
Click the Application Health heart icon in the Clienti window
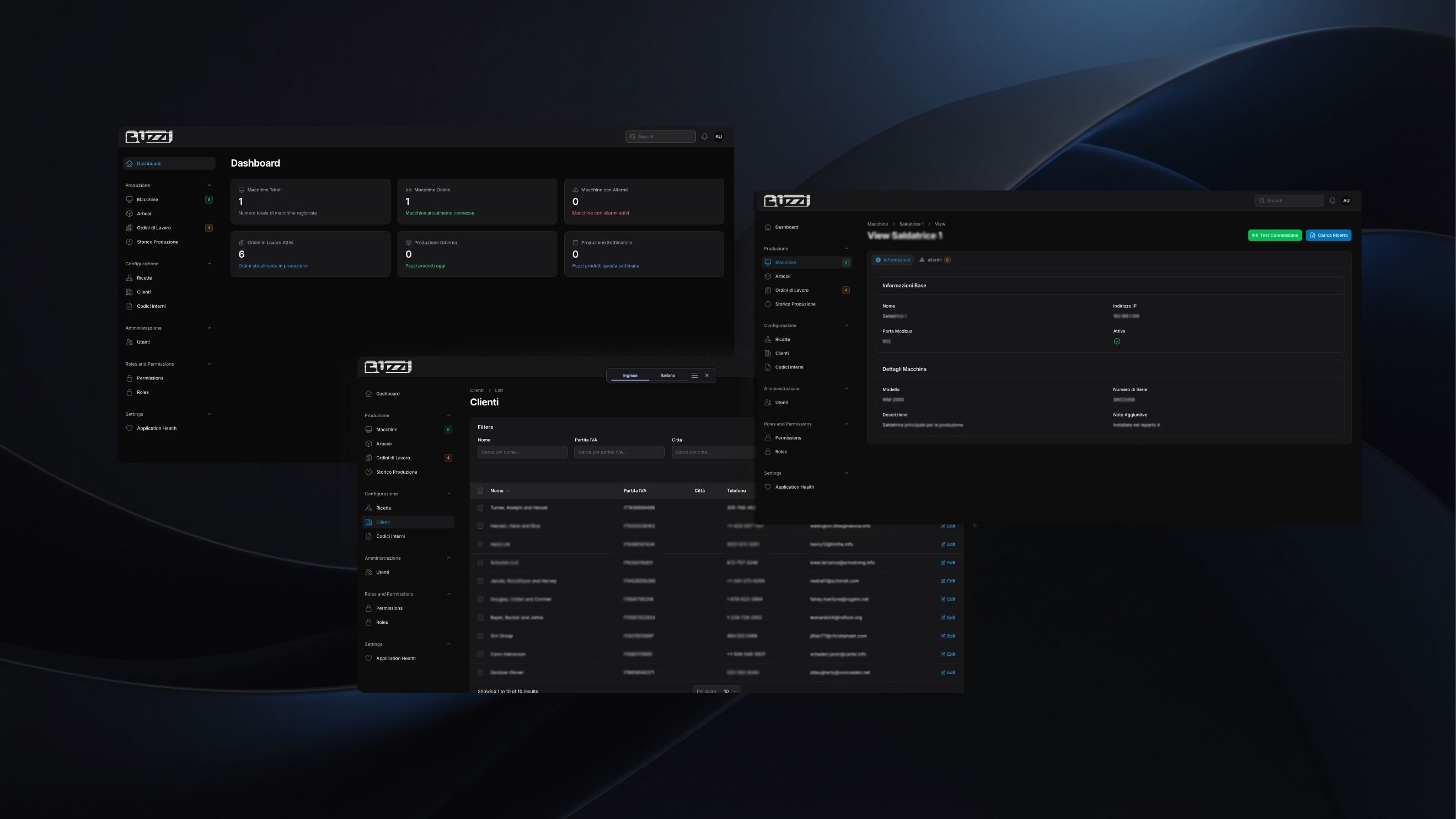(x=368, y=659)
